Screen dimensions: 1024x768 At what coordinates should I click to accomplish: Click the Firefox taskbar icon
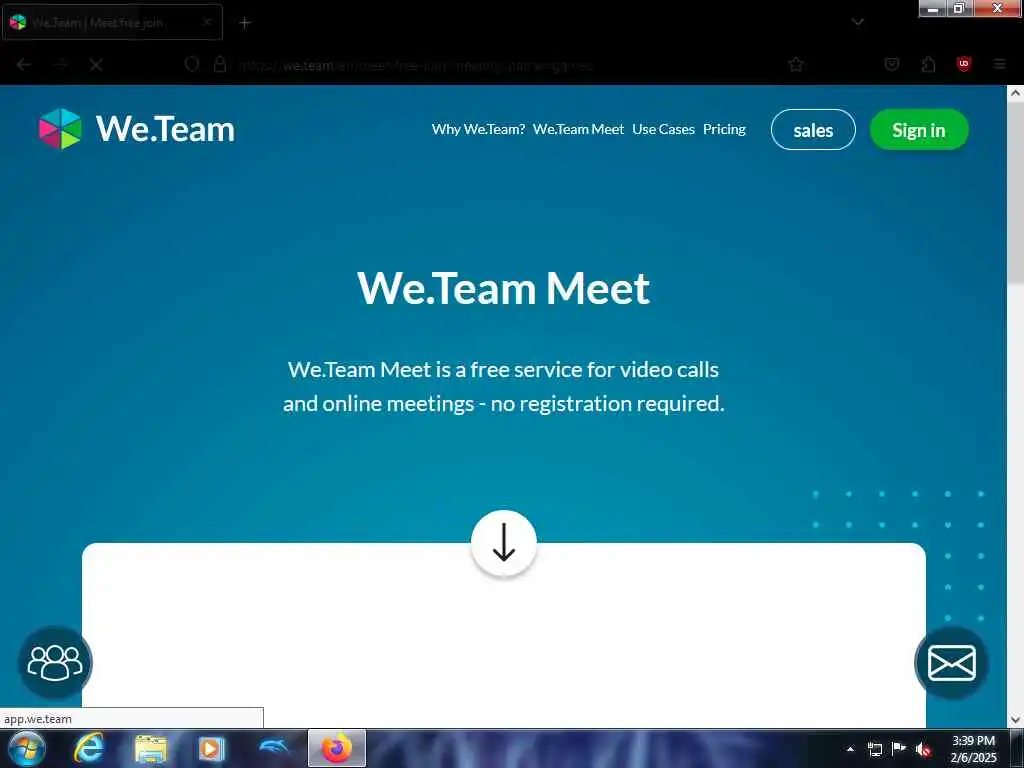[337, 748]
